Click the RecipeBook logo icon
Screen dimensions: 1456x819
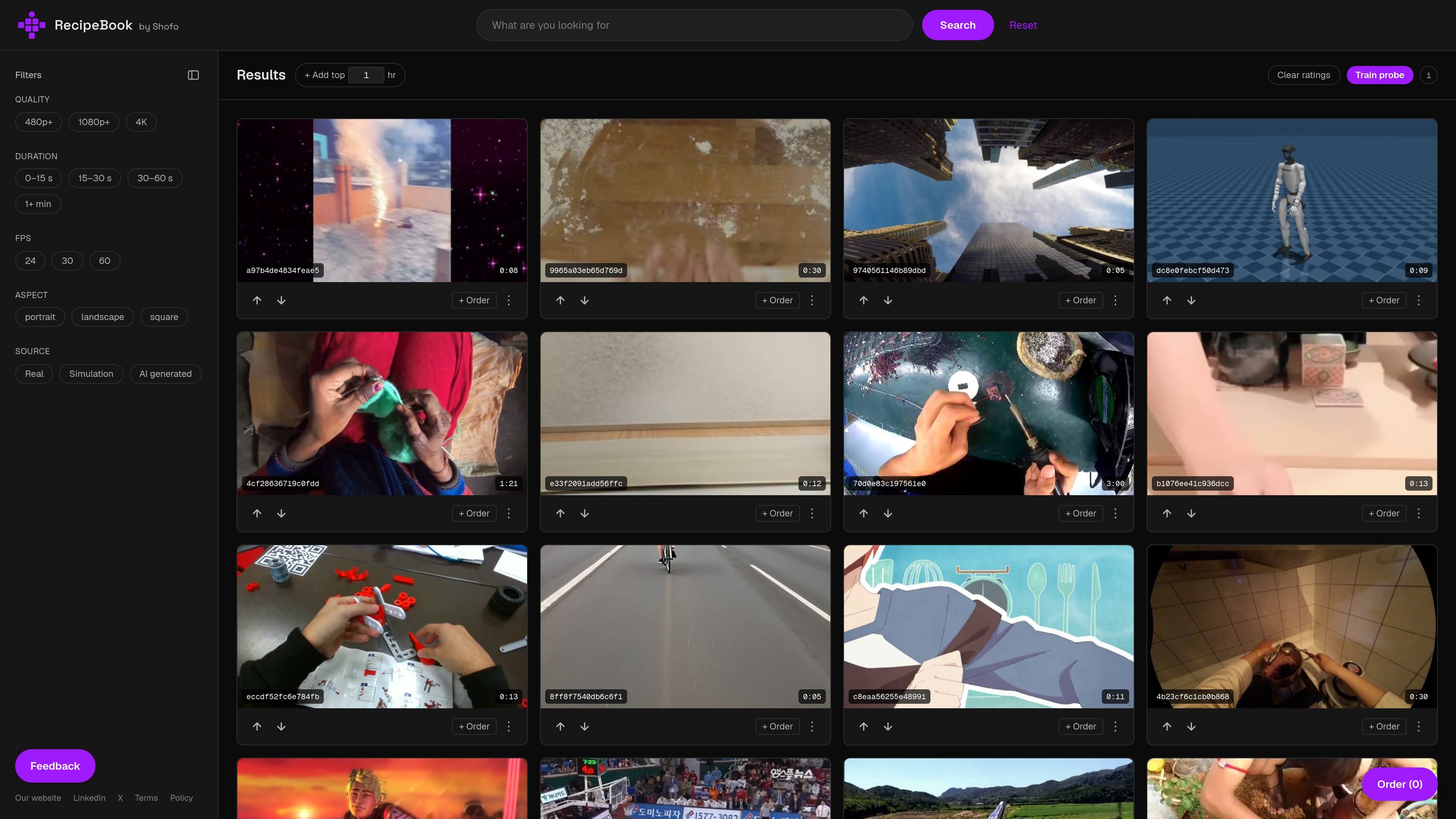pyautogui.click(x=31, y=25)
